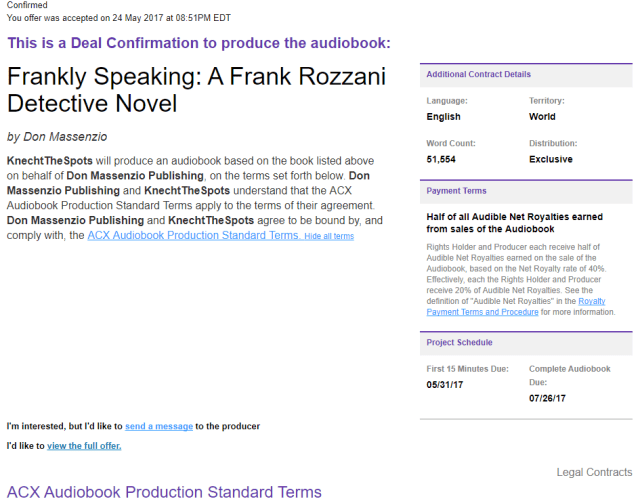The height and width of the screenshot is (499, 640).
Task: Click the word count value 51,554
Action: pyautogui.click(x=441, y=159)
